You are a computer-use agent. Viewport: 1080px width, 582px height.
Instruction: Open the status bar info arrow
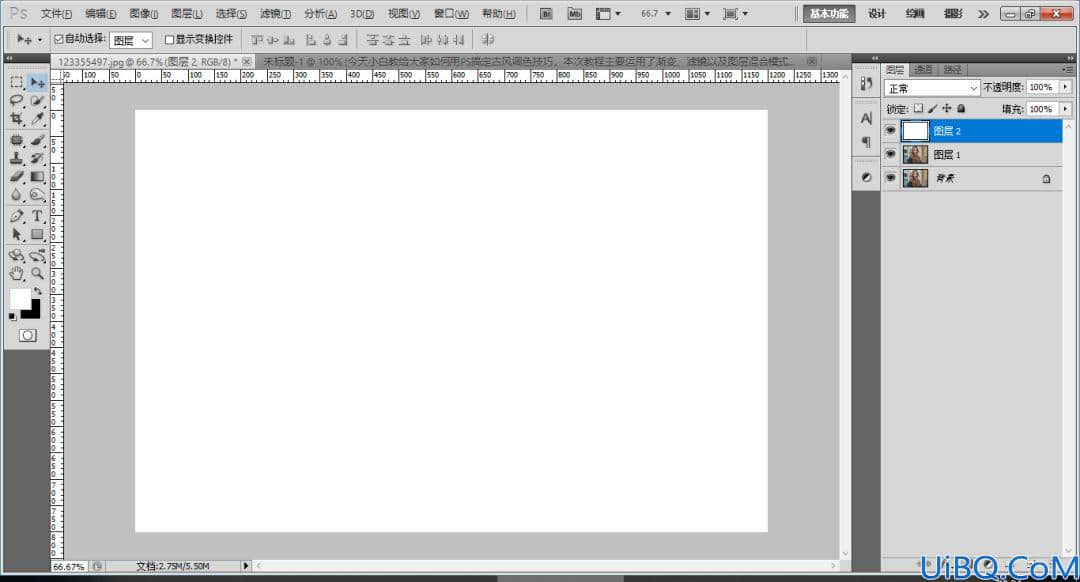tap(245, 565)
